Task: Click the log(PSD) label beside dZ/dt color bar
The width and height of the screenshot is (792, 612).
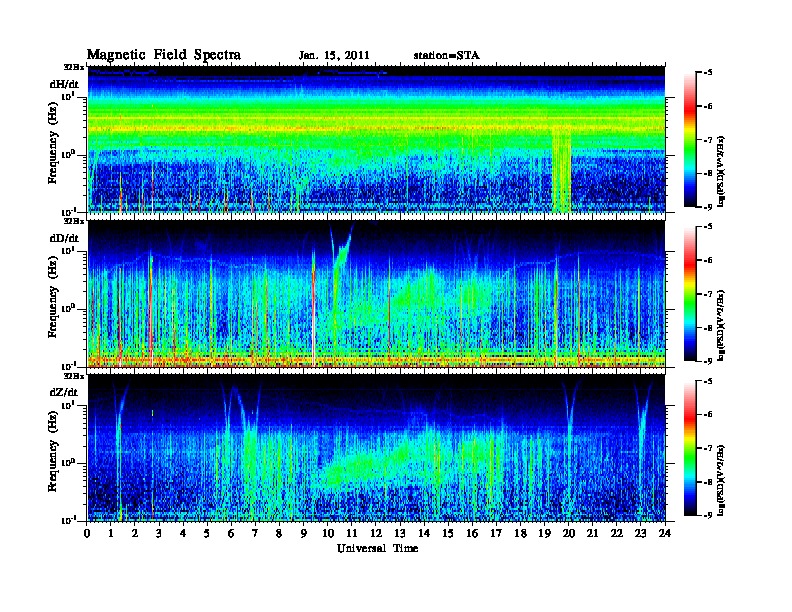Action: pos(721,479)
